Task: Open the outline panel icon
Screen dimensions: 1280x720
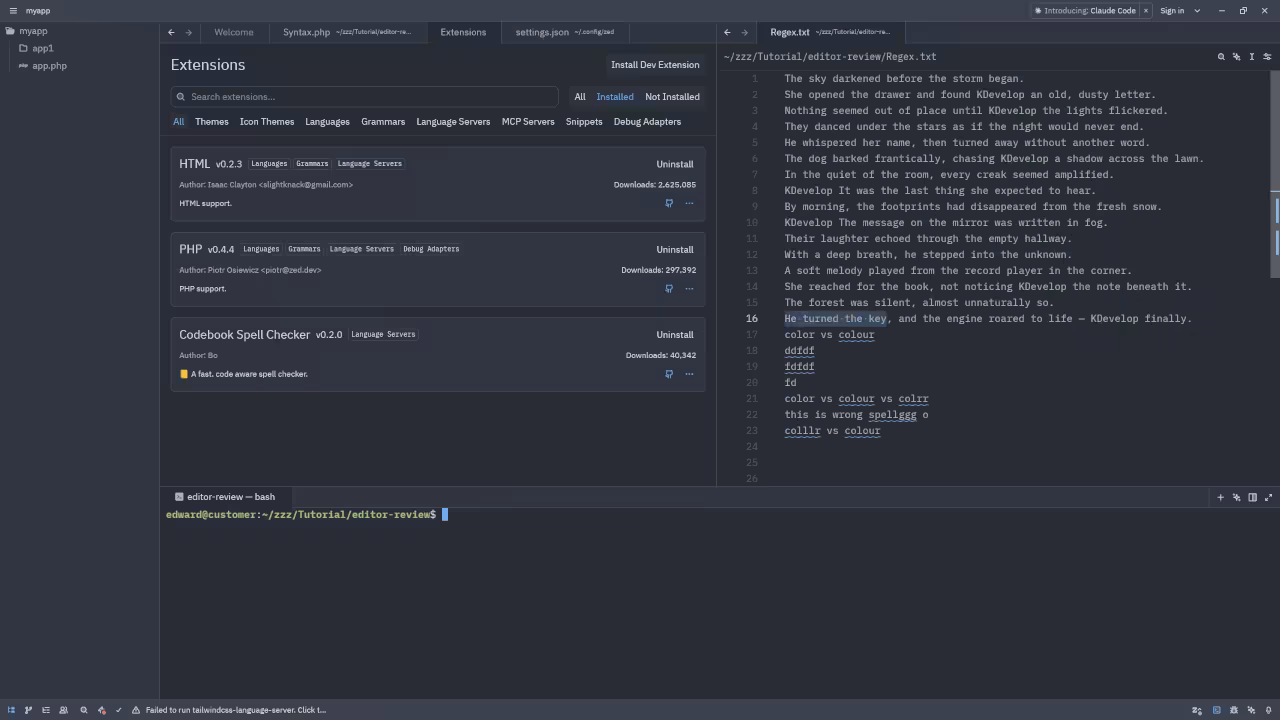Action: [x=46, y=710]
